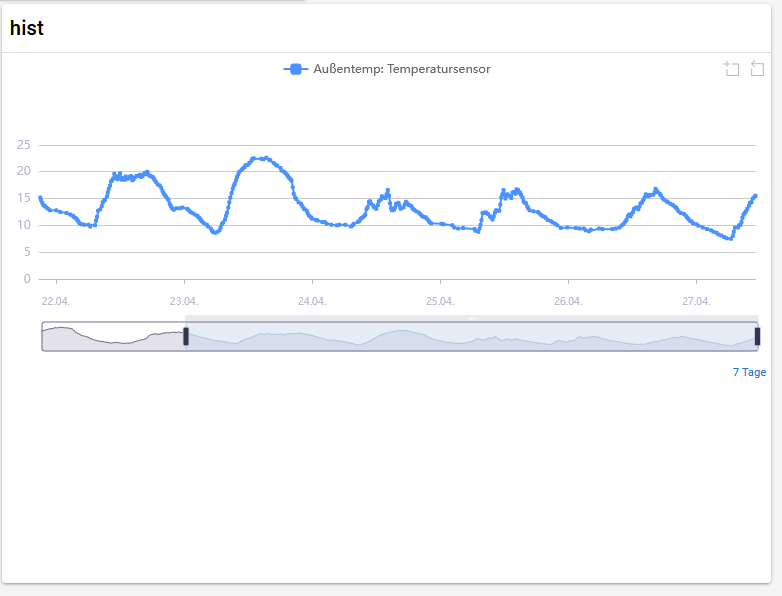Open the 7 Tage time range link
The width and height of the screenshot is (782, 596).
pos(749,372)
